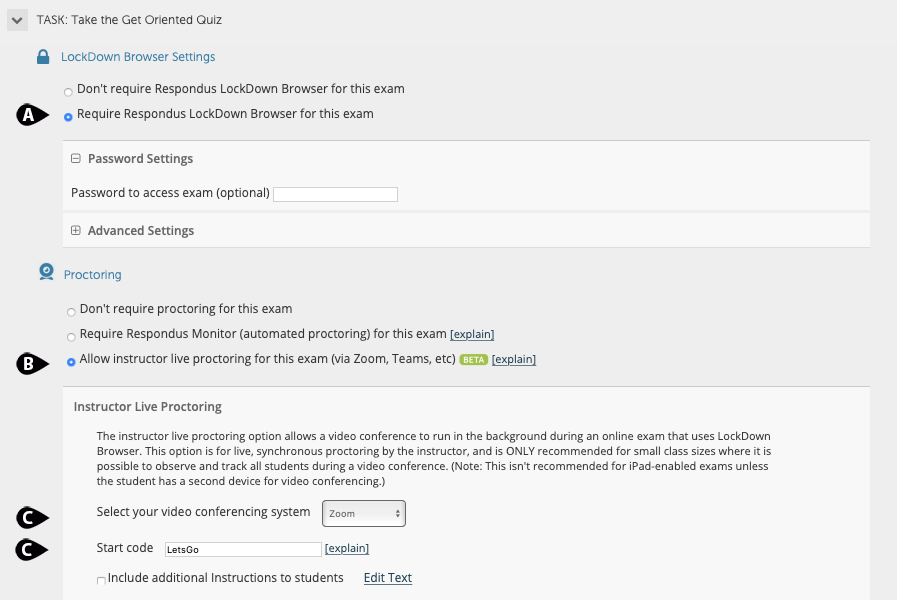
Task: Select Don't require Respondus LockDown Browser
Action: click(68, 92)
